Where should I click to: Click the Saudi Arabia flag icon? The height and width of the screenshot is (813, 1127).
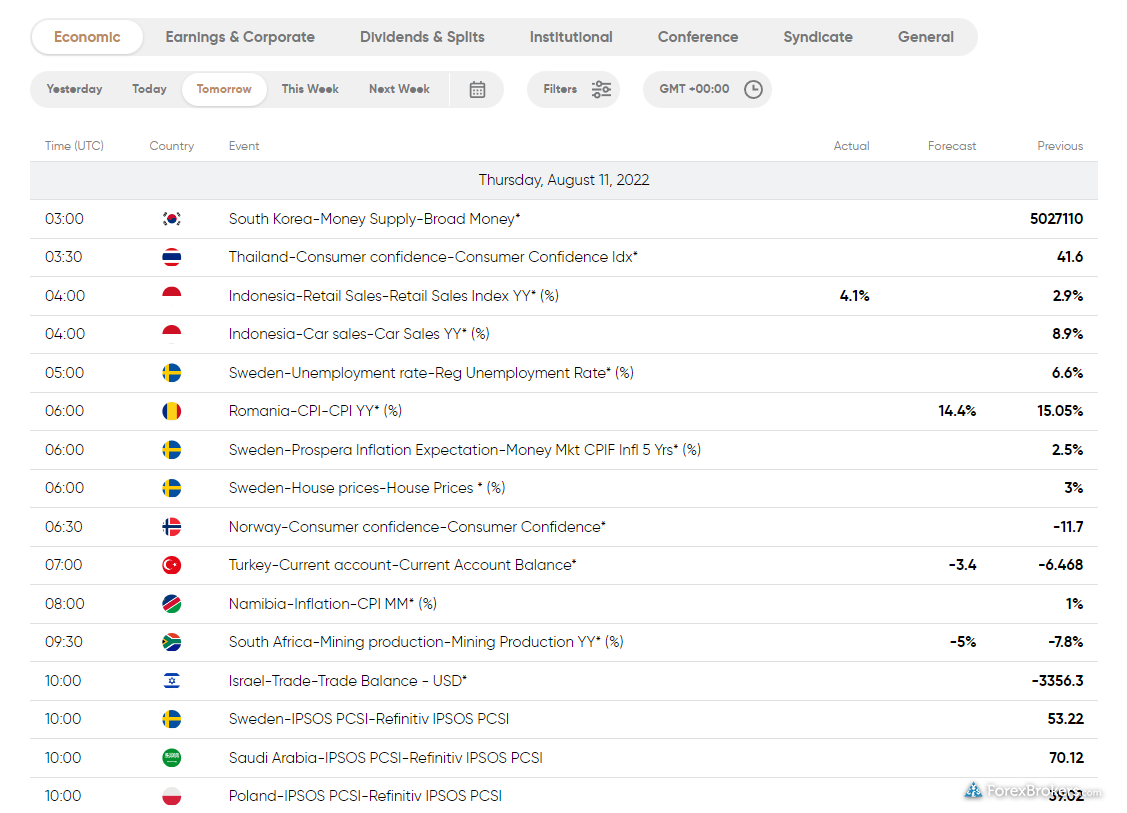172,758
